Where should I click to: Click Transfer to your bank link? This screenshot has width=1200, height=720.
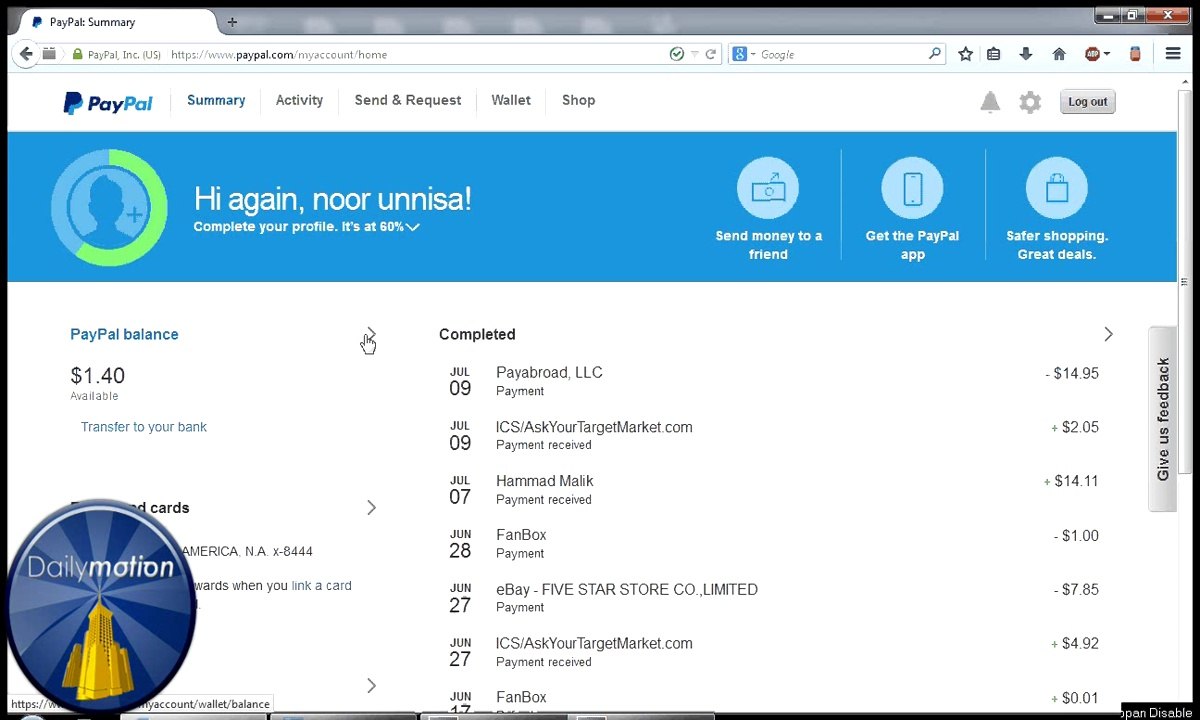pyautogui.click(x=144, y=427)
